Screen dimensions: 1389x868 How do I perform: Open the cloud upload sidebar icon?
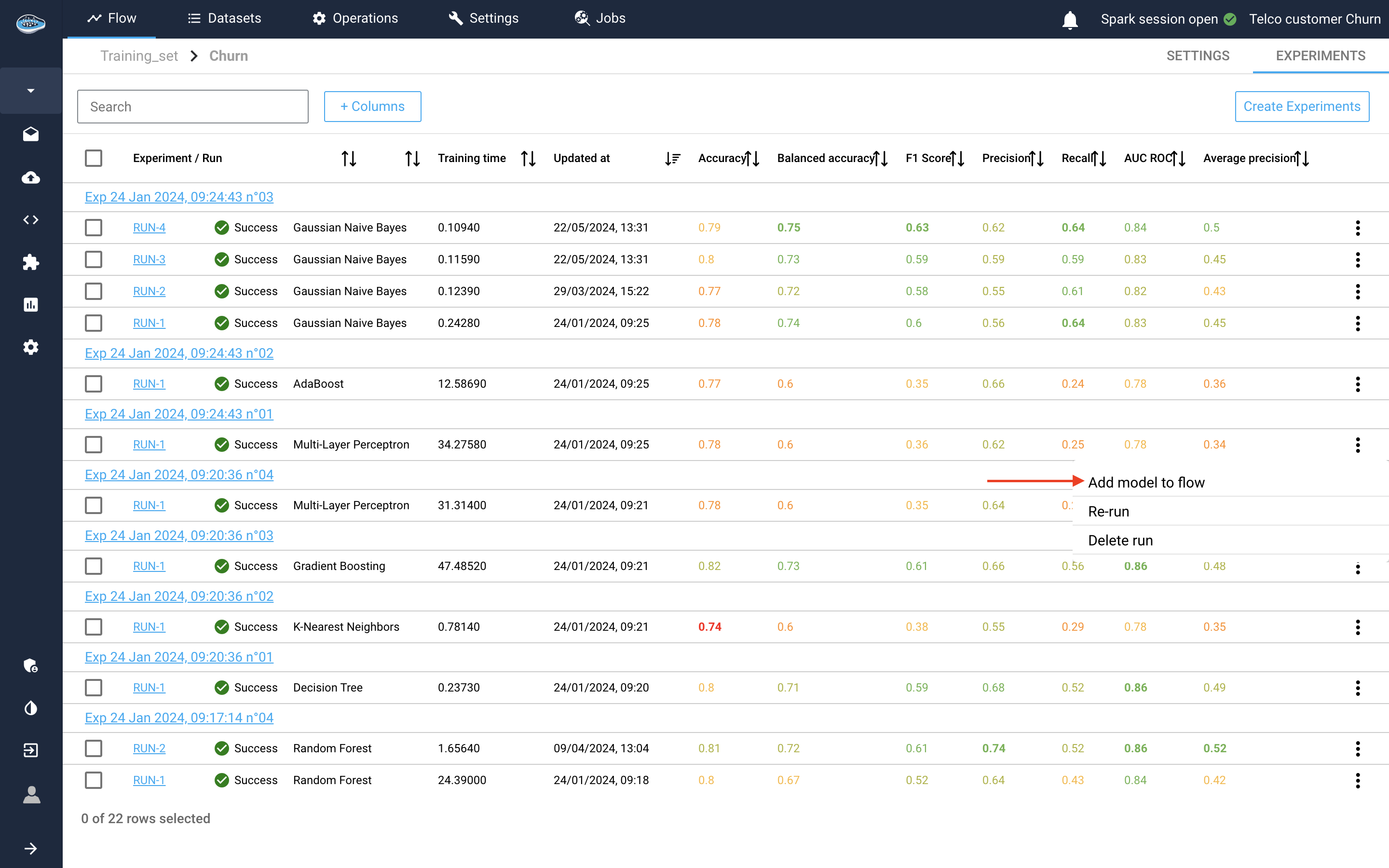[x=31, y=177]
